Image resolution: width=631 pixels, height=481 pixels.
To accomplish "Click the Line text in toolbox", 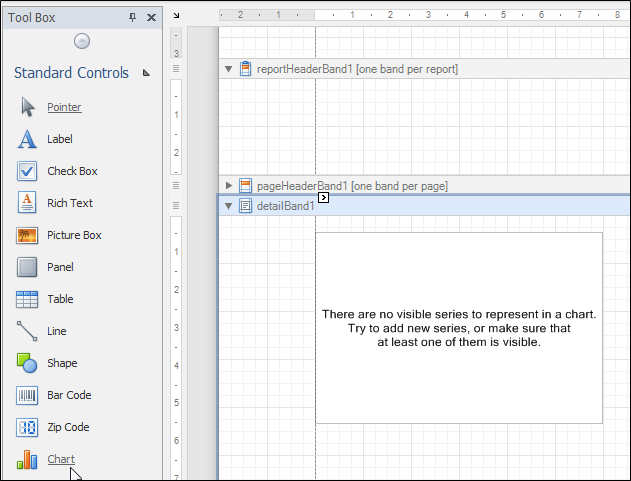I will (57, 331).
